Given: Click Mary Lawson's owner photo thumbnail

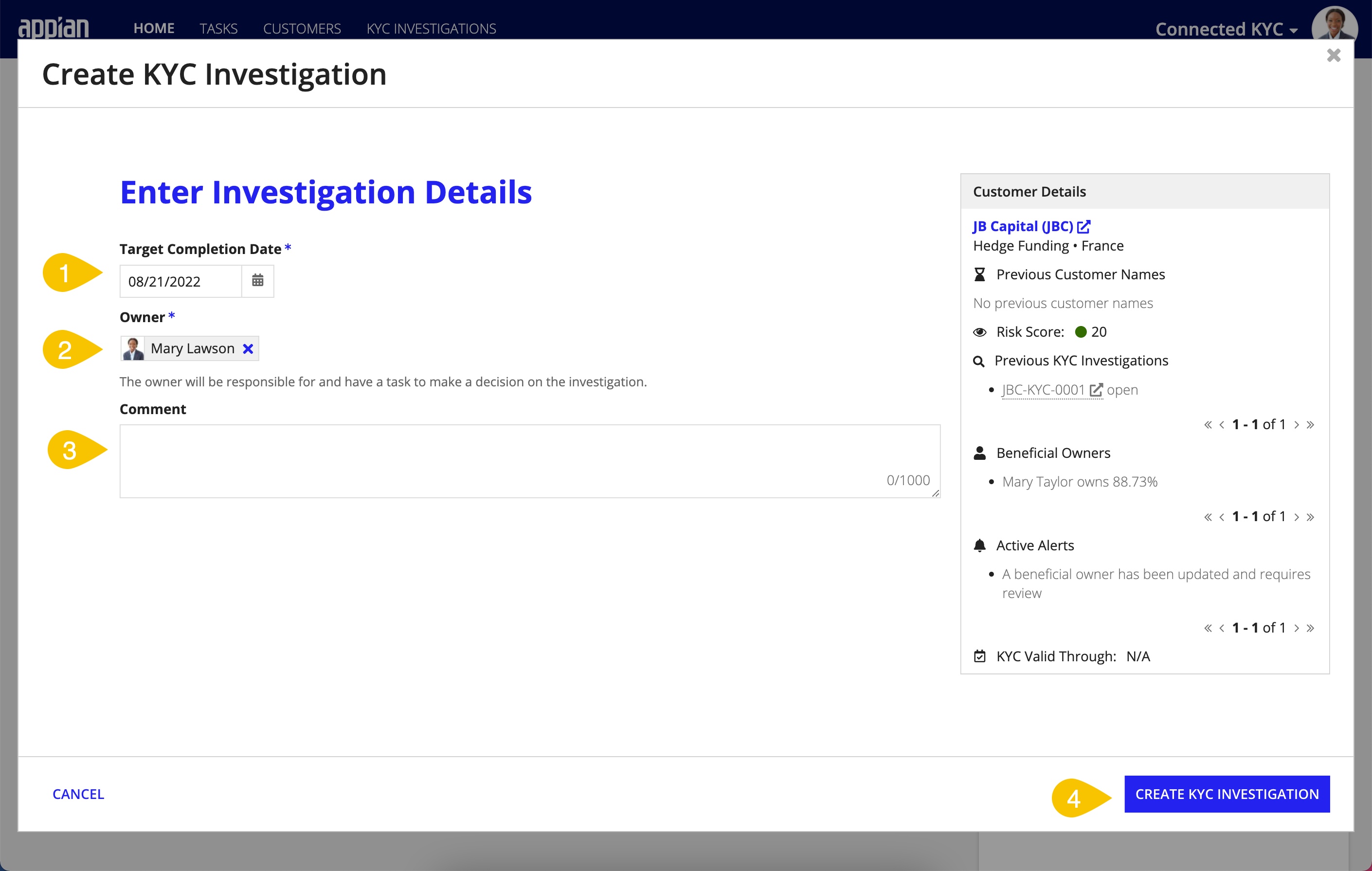Looking at the screenshot, I should click(x=133, y=349).
